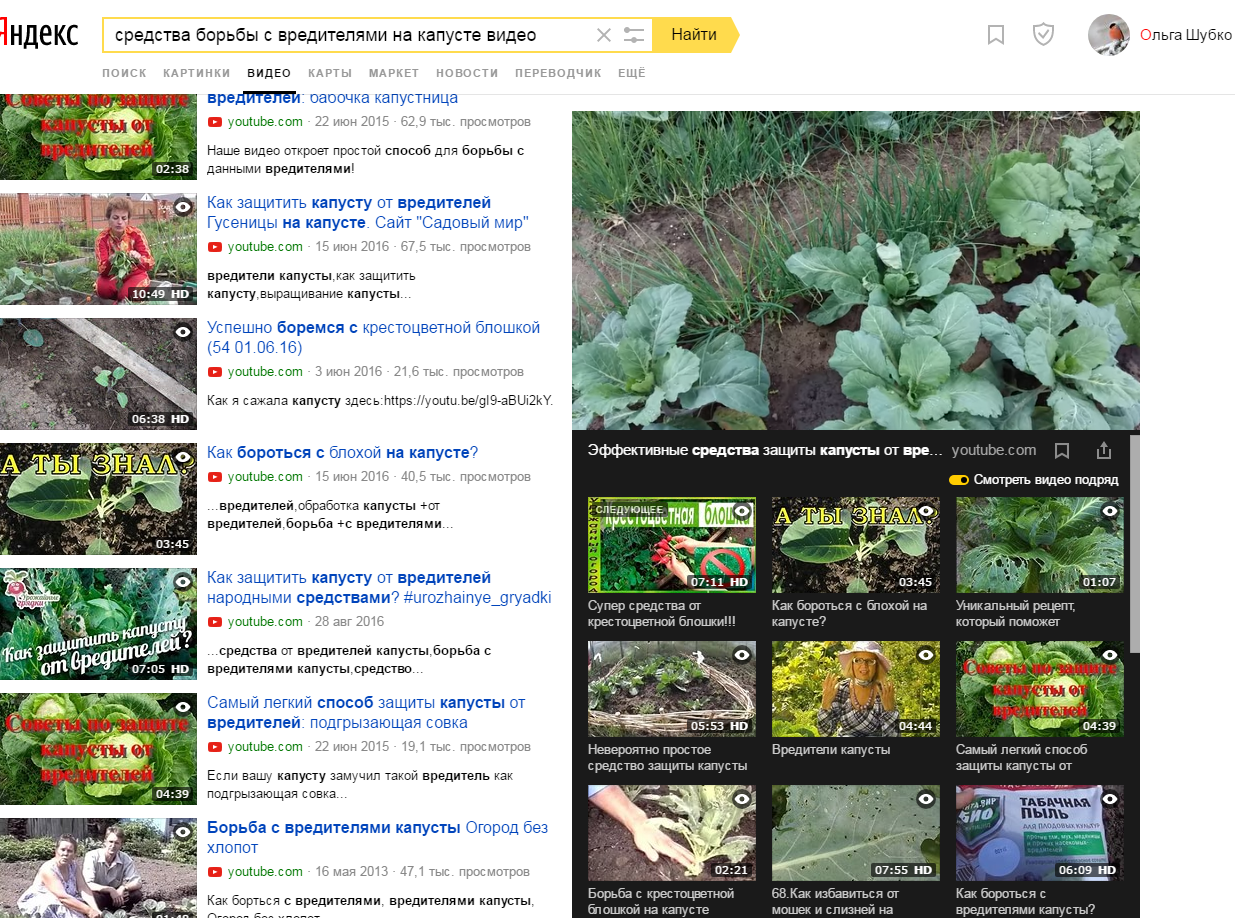Open the Маркет tab
Screen dimensions: 1235x918
click(394, 73)
